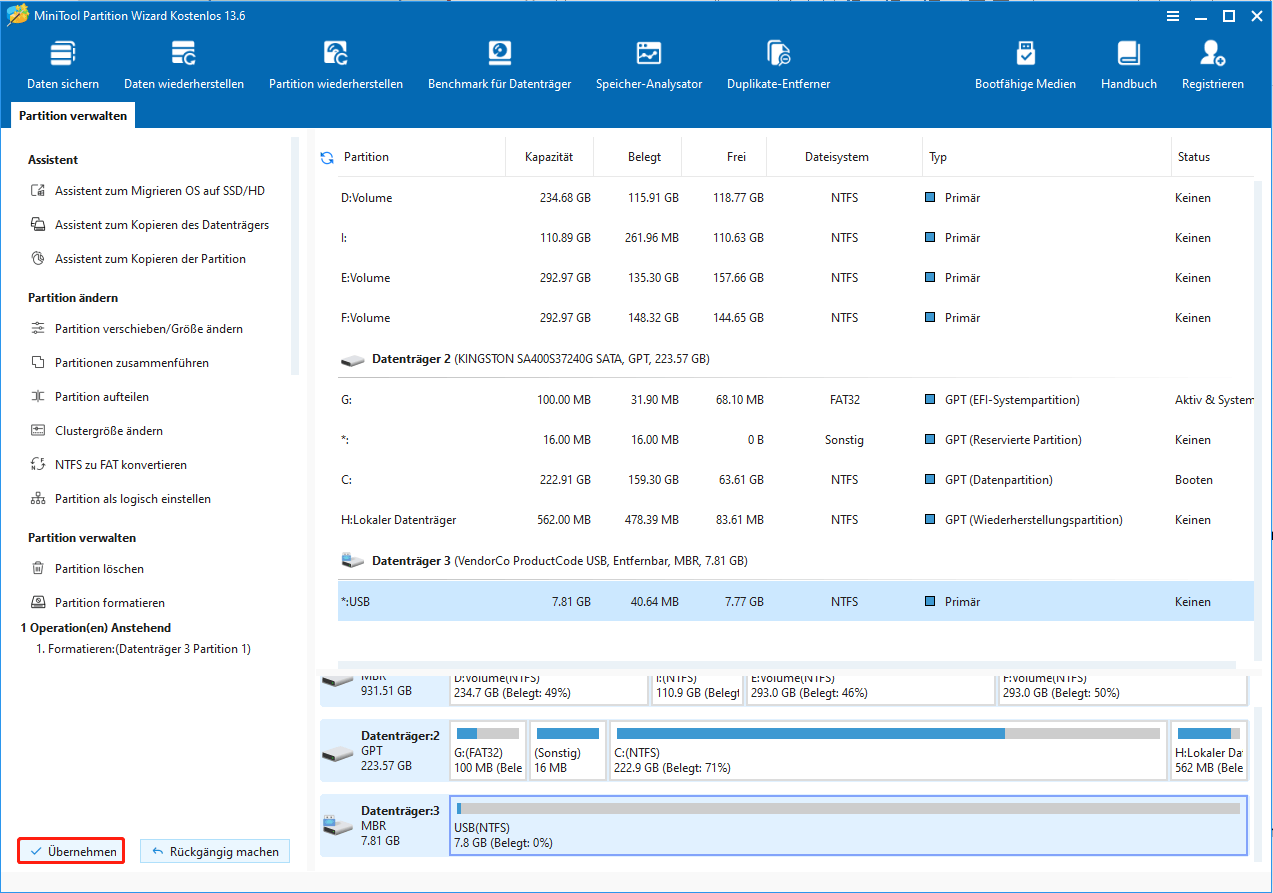Sort by Kapazität column header
Viewport: 1273px width, 893px height.
(x=549, y=157)
